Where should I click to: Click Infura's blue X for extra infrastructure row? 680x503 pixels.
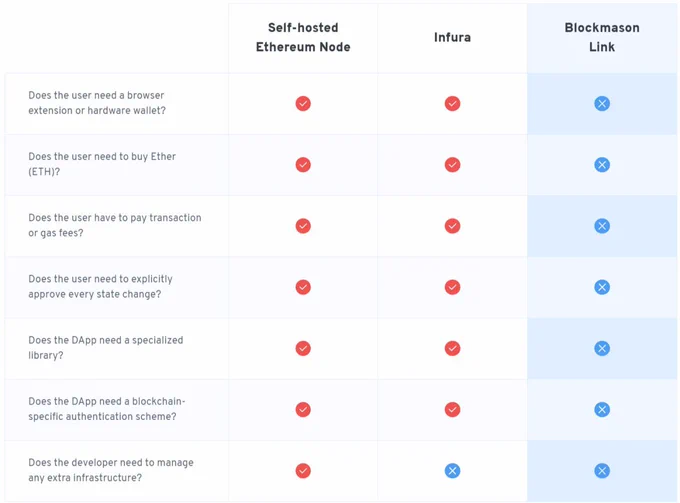pos(452,471)
